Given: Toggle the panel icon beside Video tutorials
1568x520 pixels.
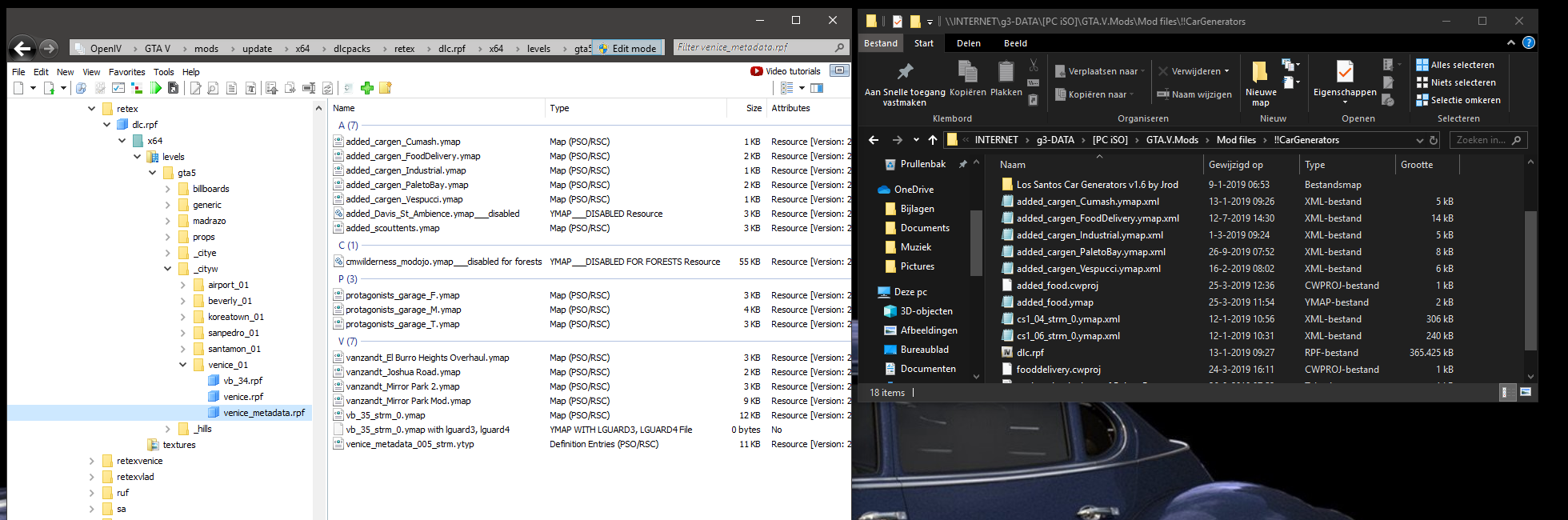Looking at the screenshot, I should 839,71.
